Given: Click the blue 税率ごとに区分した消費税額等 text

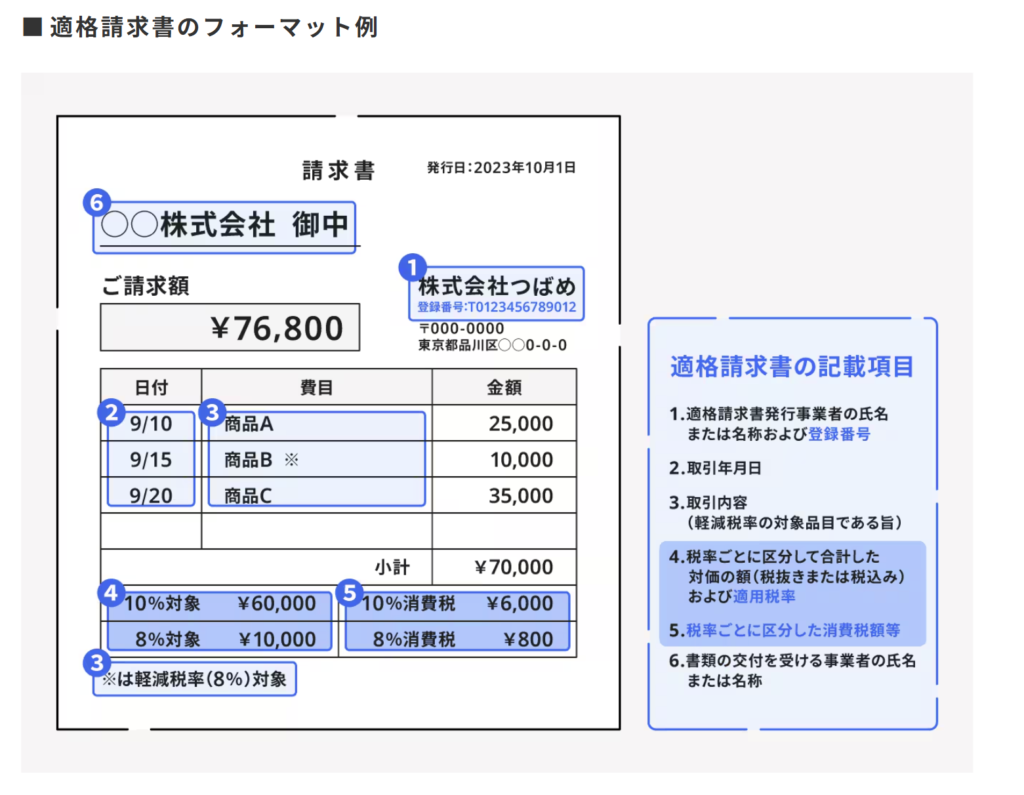Looking at the screenshot, I should 793,630.
